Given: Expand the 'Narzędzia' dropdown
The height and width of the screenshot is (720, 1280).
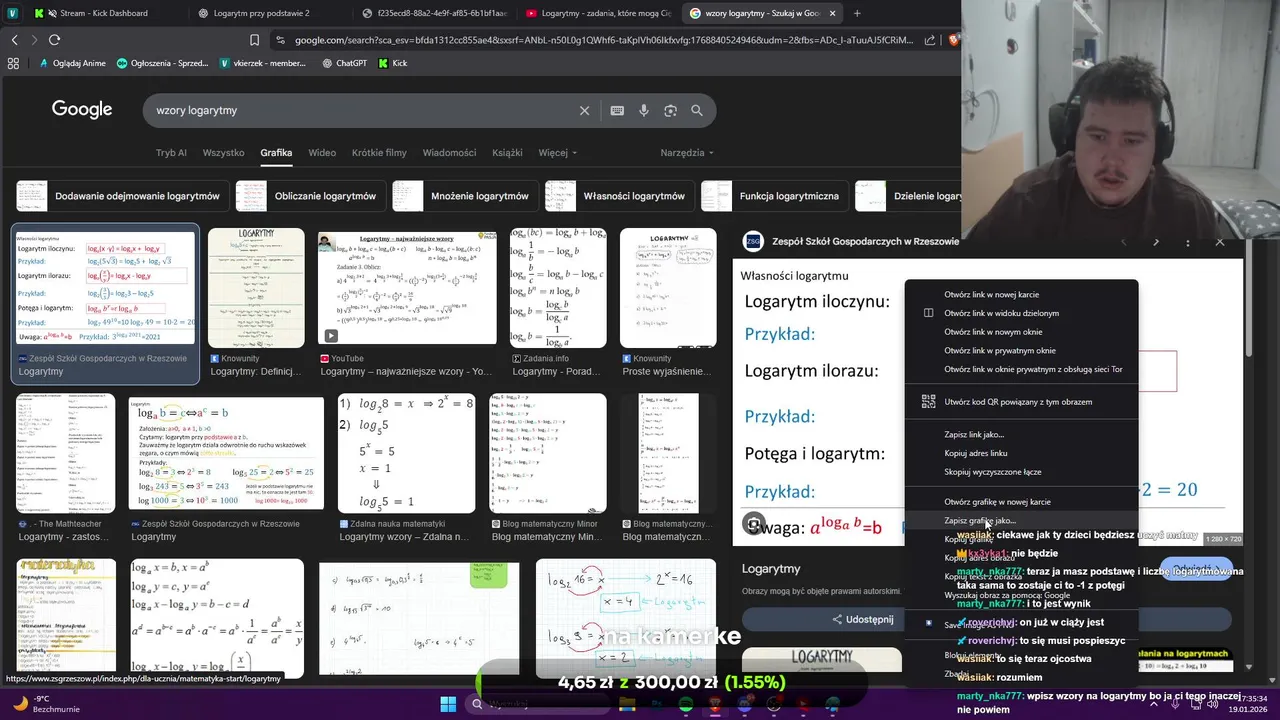Looking at the screenshot, I should click(687, 153).
